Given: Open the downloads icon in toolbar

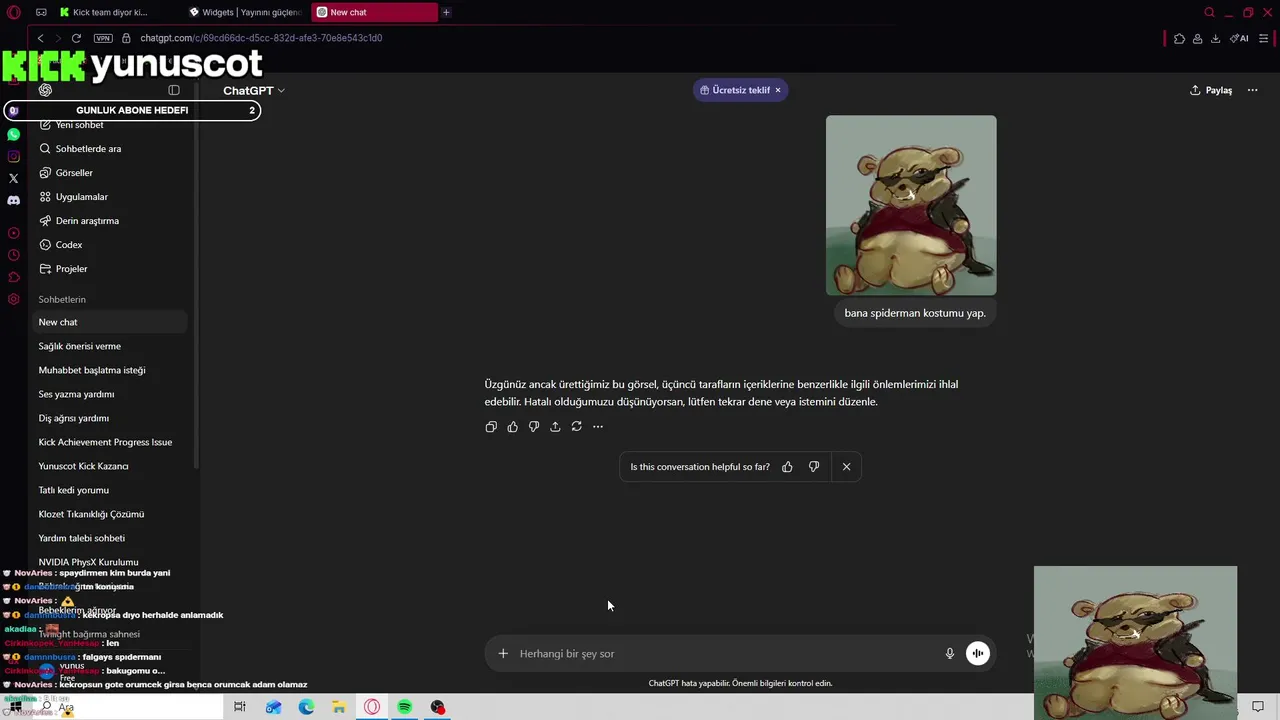Looking at the screenshot, I should [x=1215, y=38].
